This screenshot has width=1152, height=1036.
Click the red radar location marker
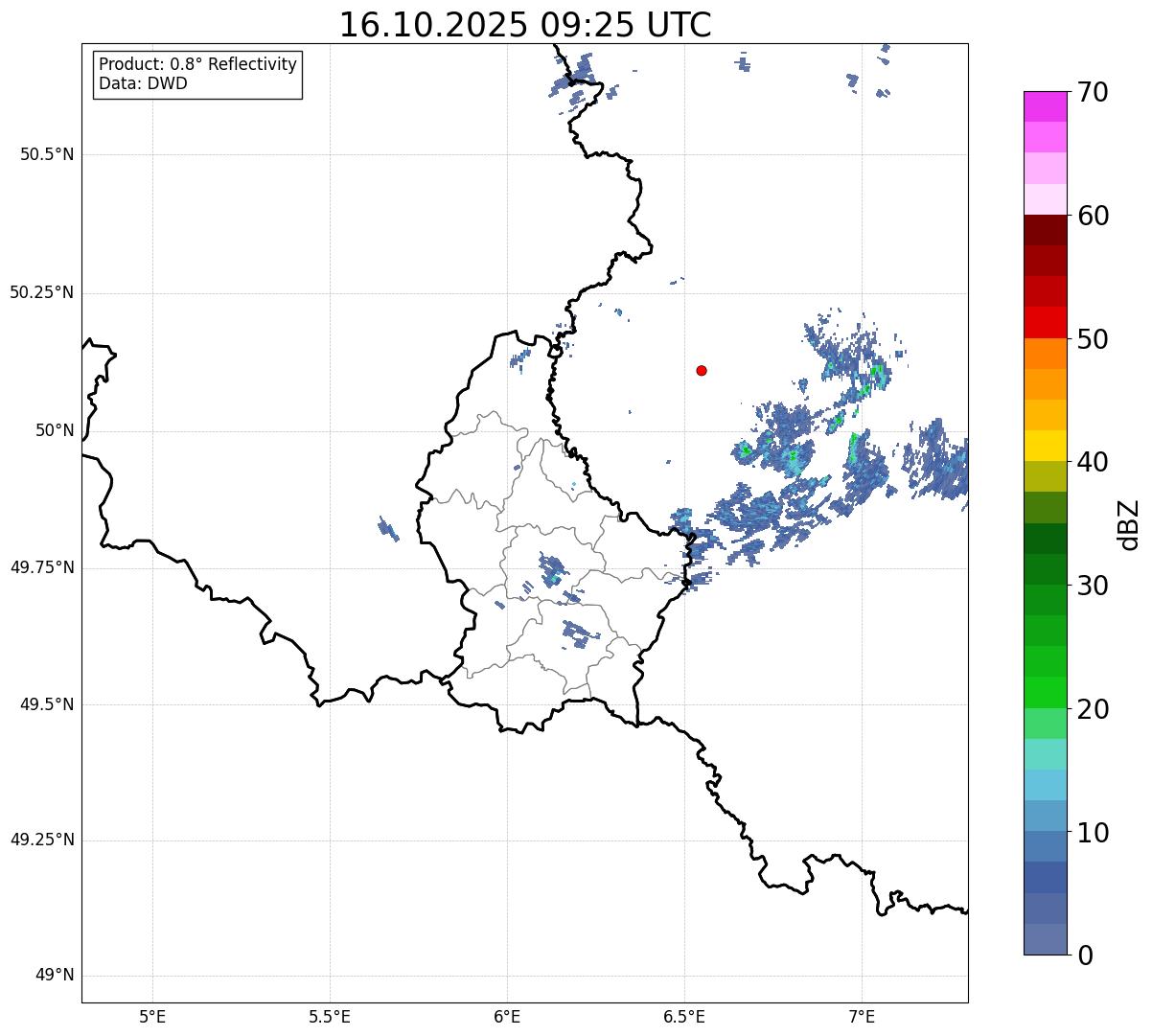[702, 370]
